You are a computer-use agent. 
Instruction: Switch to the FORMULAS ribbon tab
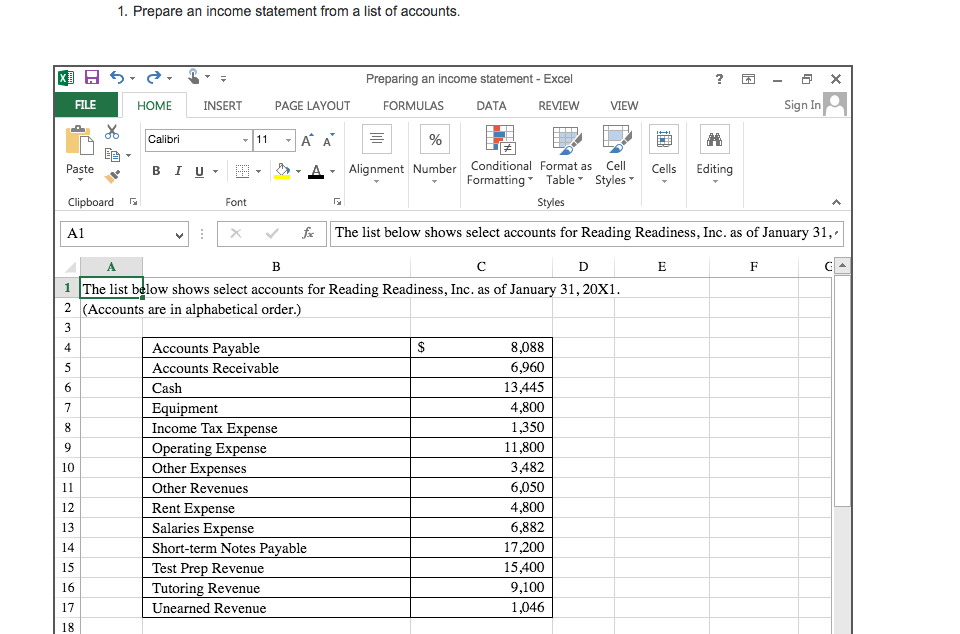tap(413, 105)
